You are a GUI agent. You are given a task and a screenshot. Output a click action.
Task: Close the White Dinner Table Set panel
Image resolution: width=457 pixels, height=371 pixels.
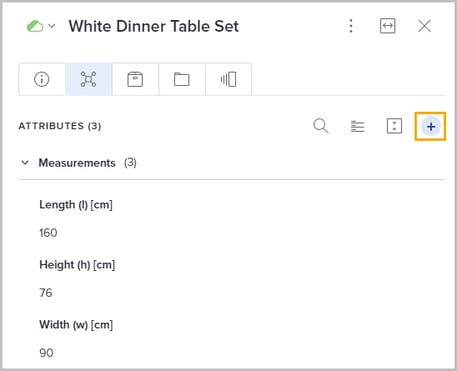tap(424, 26)
